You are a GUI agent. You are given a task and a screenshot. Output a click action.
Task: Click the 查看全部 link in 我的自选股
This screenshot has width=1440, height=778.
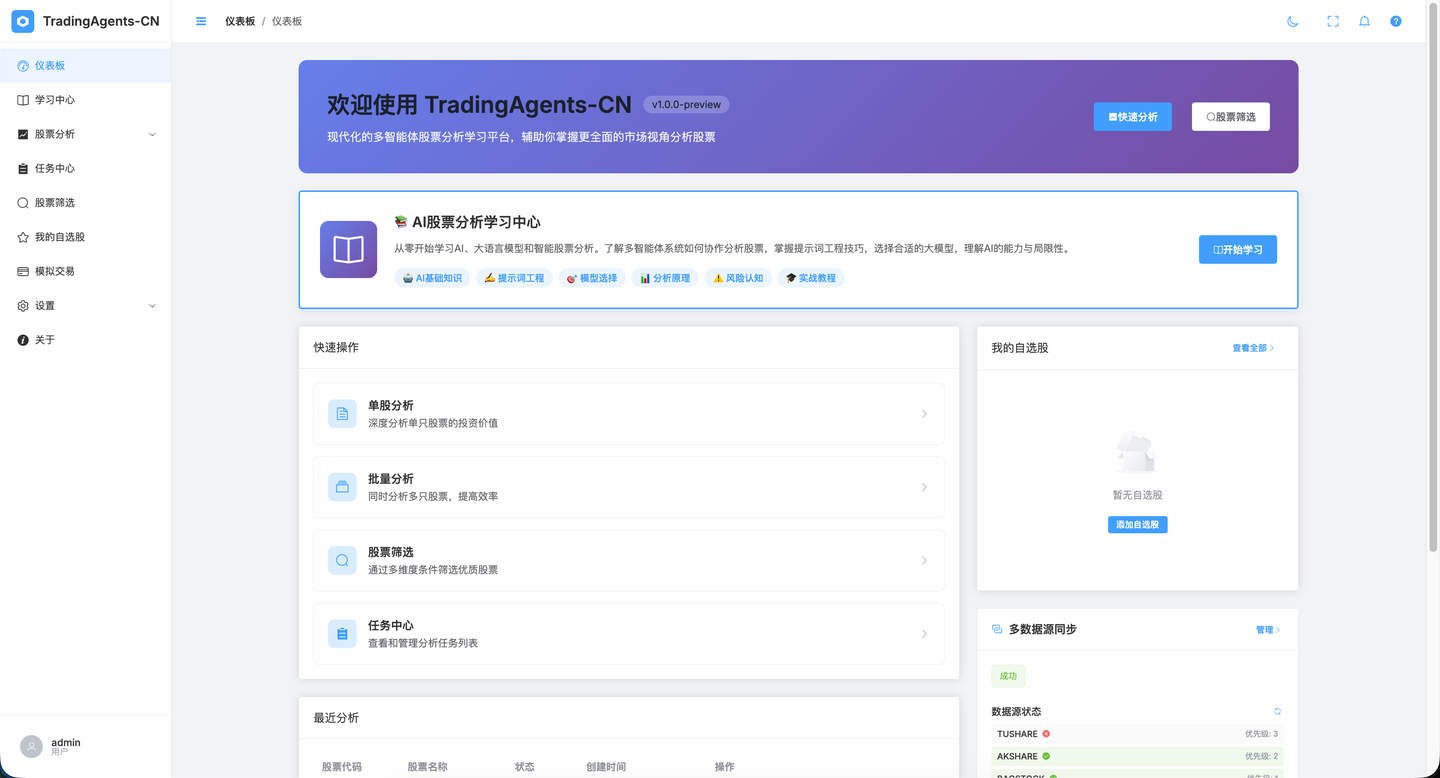point(1253,348)
